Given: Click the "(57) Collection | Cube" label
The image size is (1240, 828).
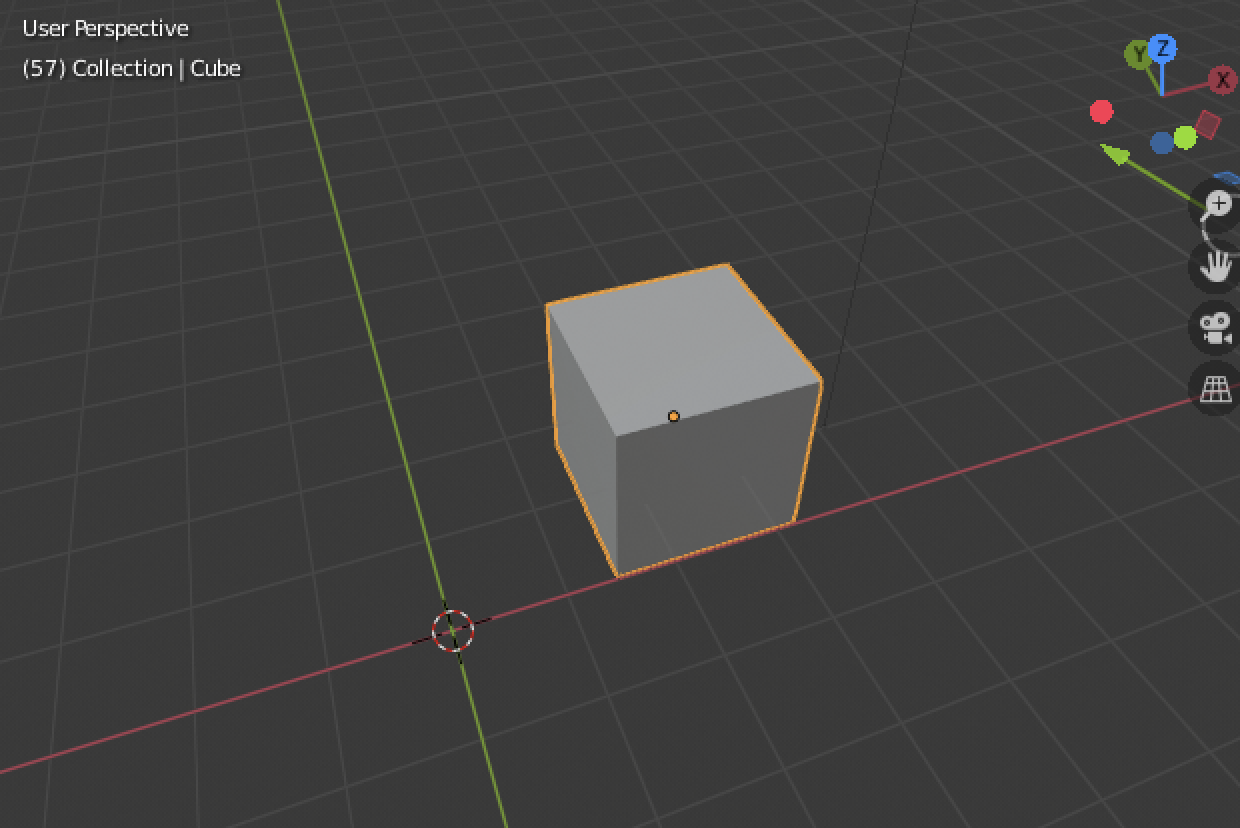Looking at the screenshot, I should 131,68.
